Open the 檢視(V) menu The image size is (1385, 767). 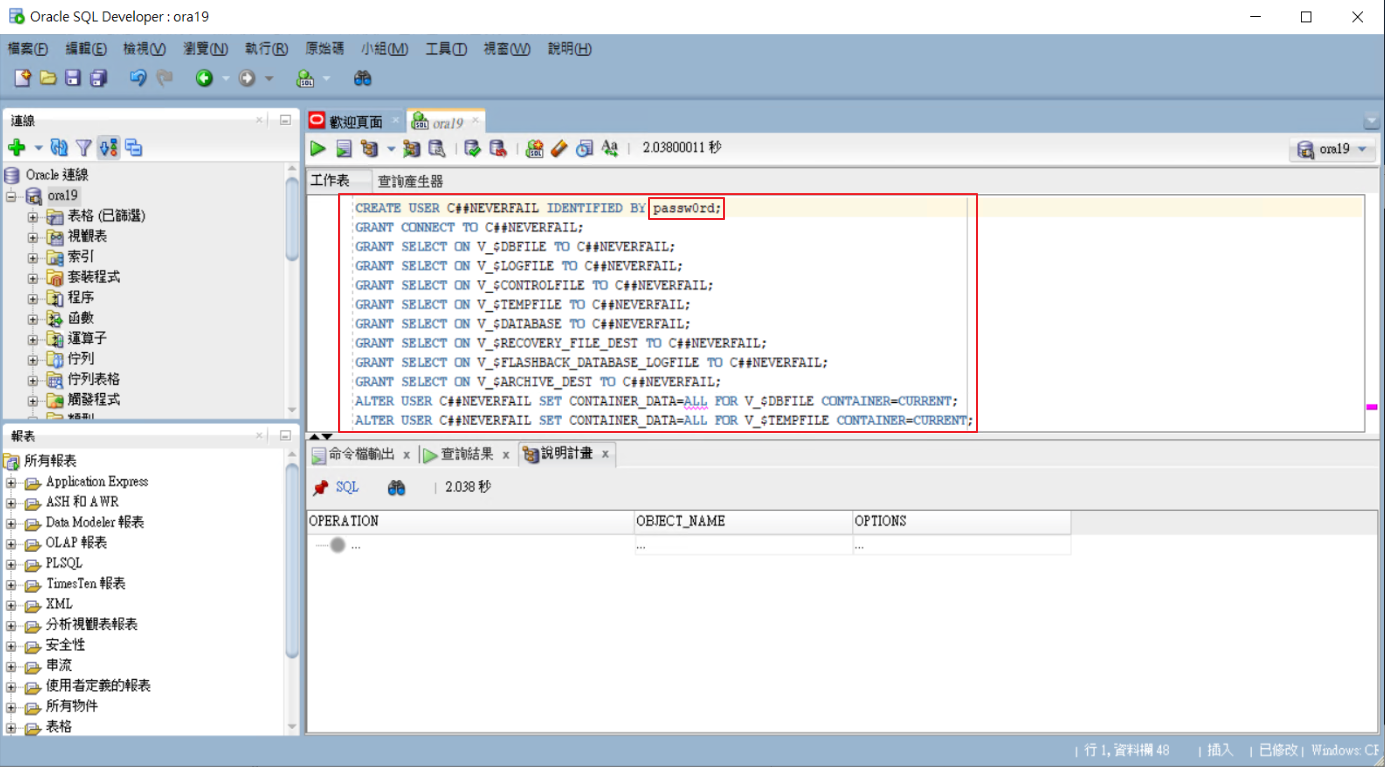(x=144, y=48)
